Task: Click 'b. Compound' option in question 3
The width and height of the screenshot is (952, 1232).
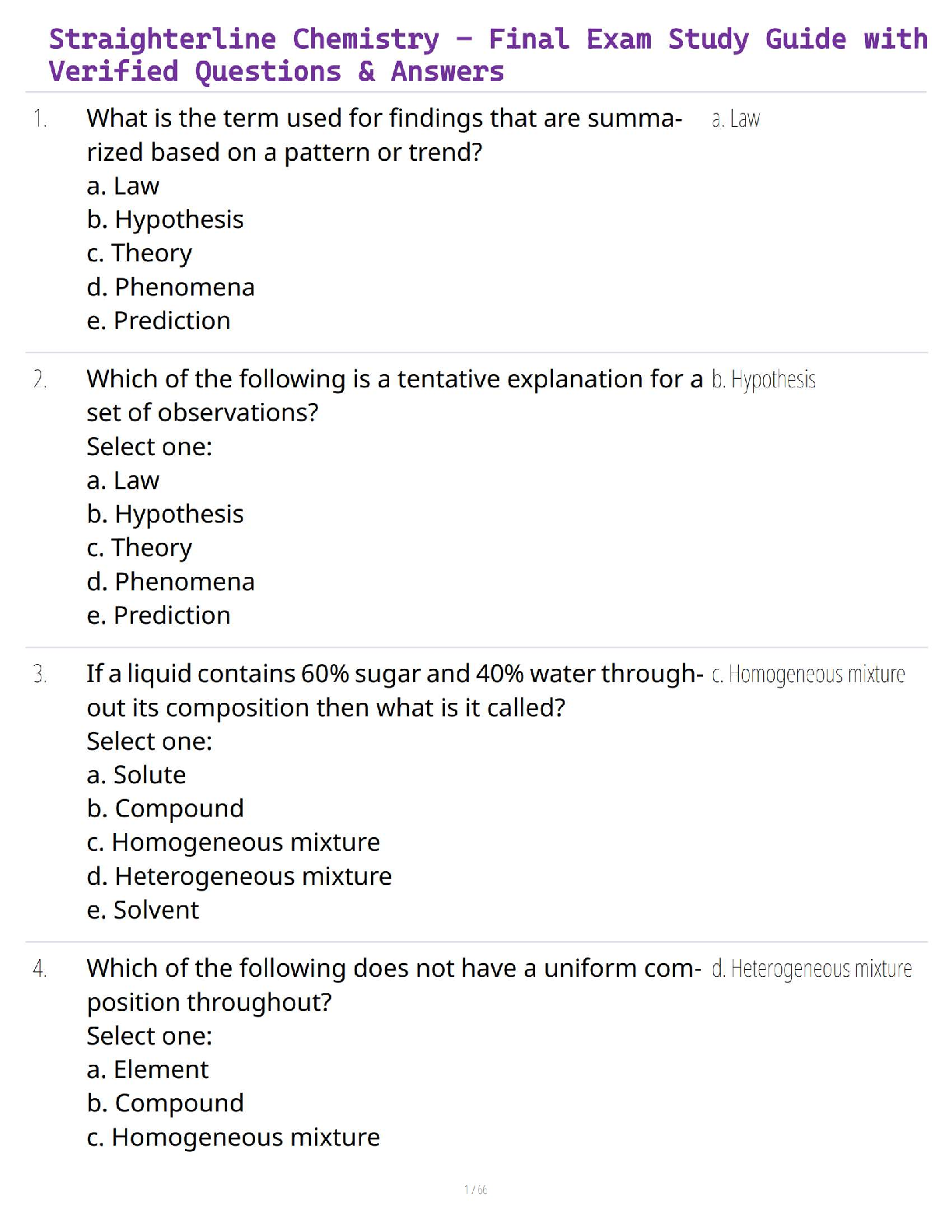Action: (x=165, y=808)
